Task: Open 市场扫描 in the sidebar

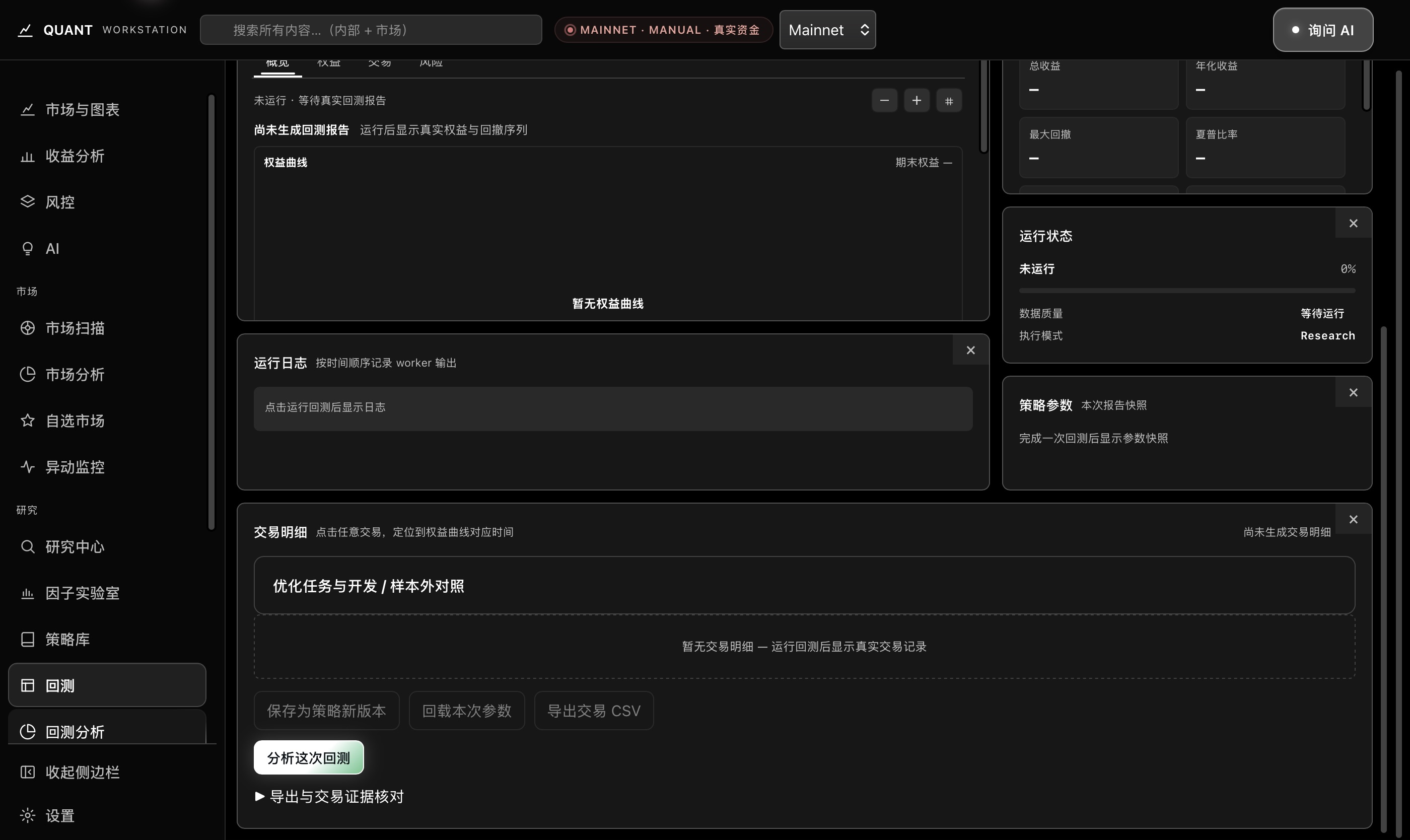Action: [107, 328]
